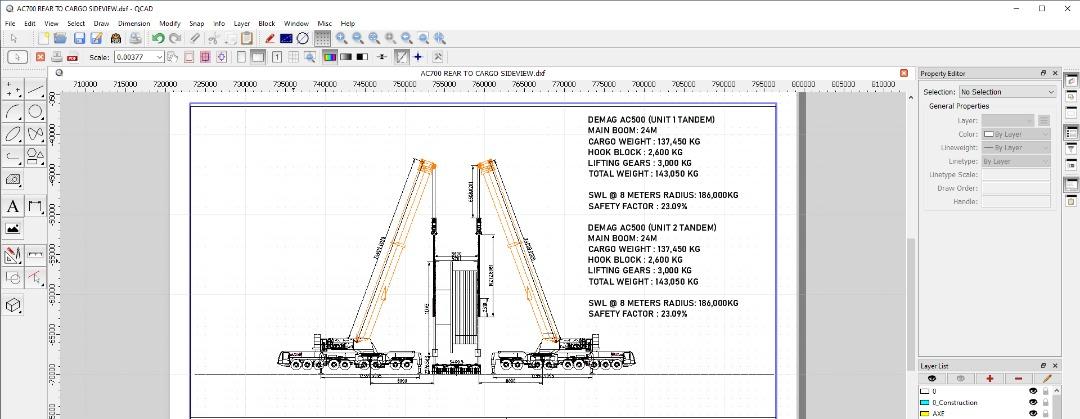Select the Ellipse drawing tool

click(13, 134)
